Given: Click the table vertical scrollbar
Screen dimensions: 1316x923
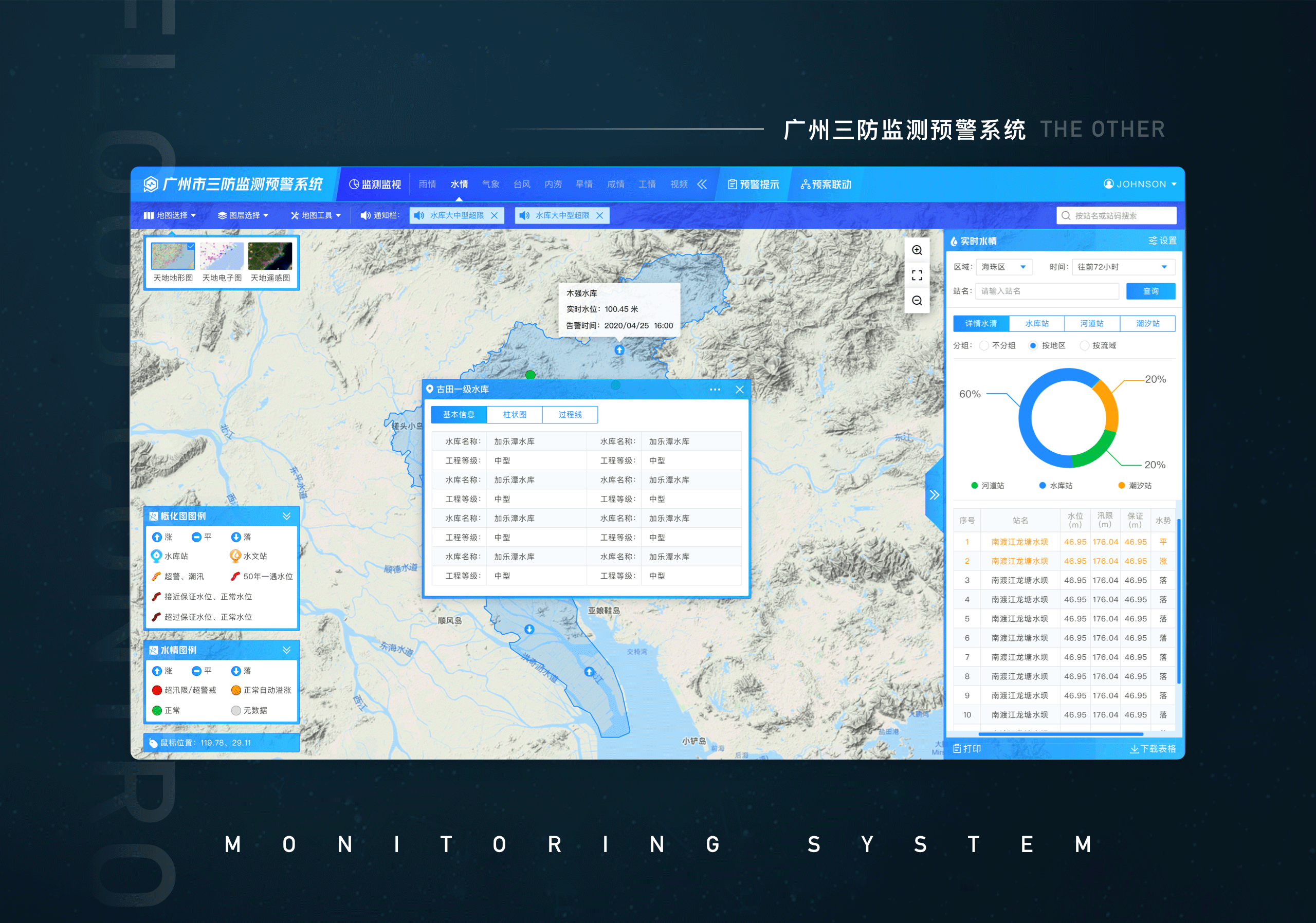Looking at the screenshot, I should (1178, 601).
